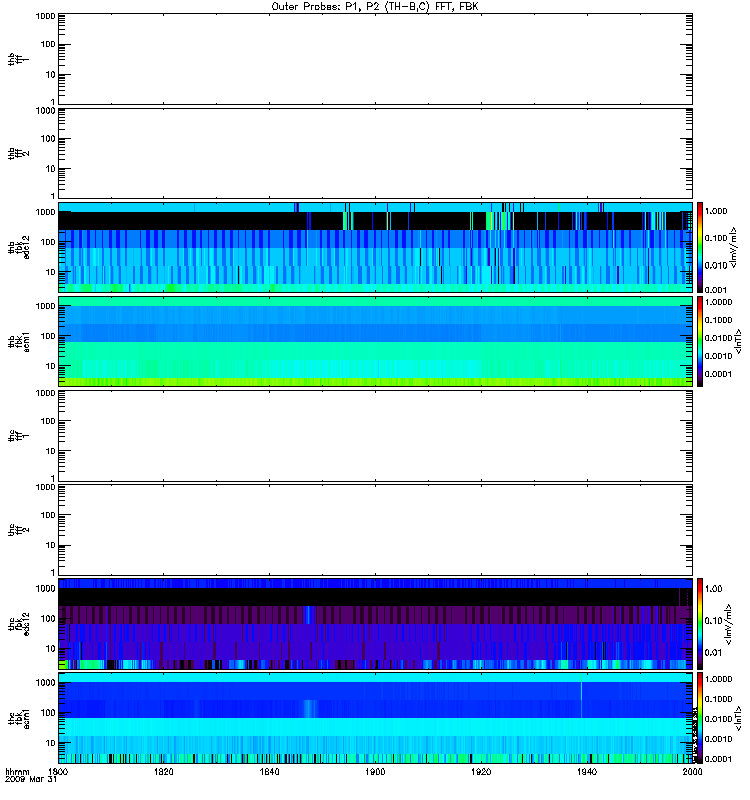Click the 10 y-axis label of thb fbk scm1 panel
This screenshot has height=800, width=750.
pos(51,366)
